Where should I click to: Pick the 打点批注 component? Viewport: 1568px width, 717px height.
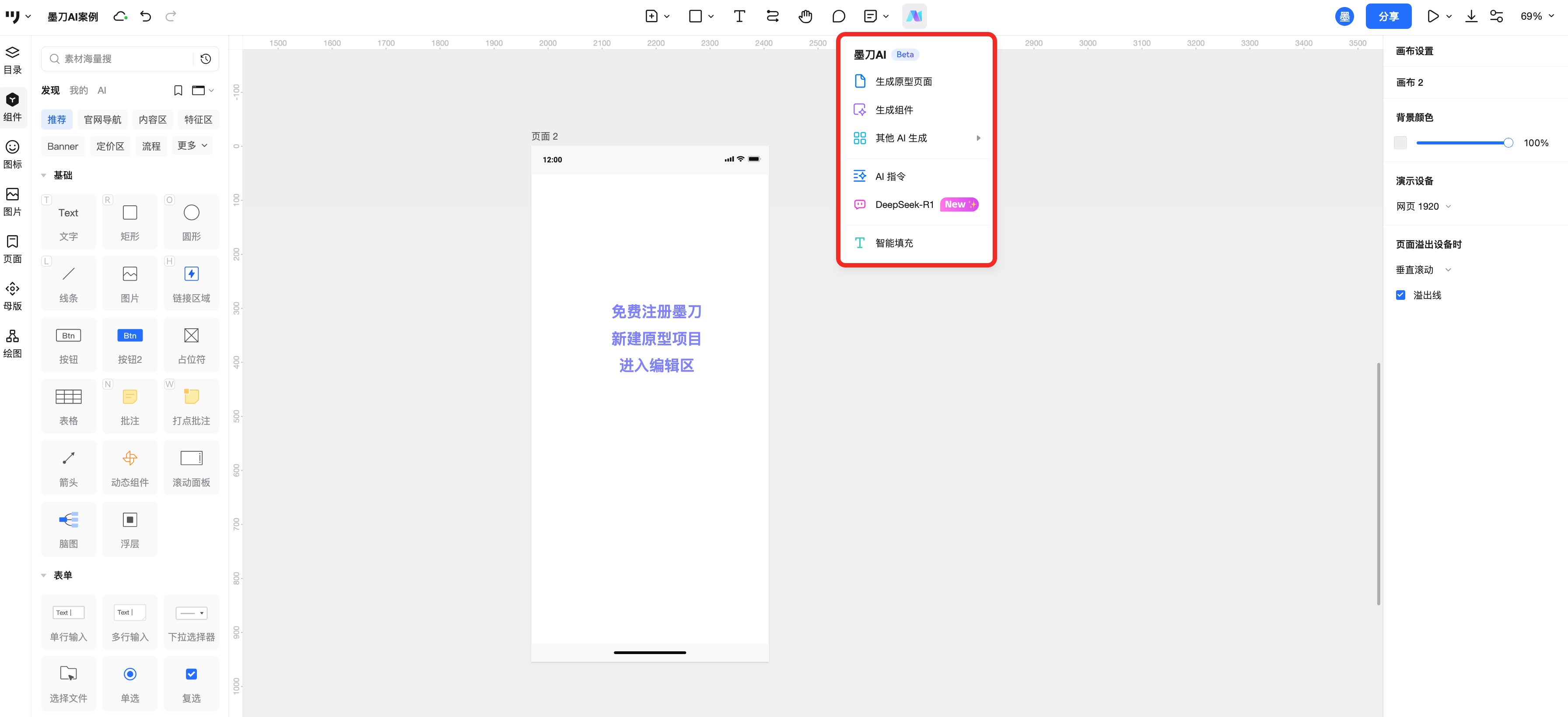[x=191, y=406]
